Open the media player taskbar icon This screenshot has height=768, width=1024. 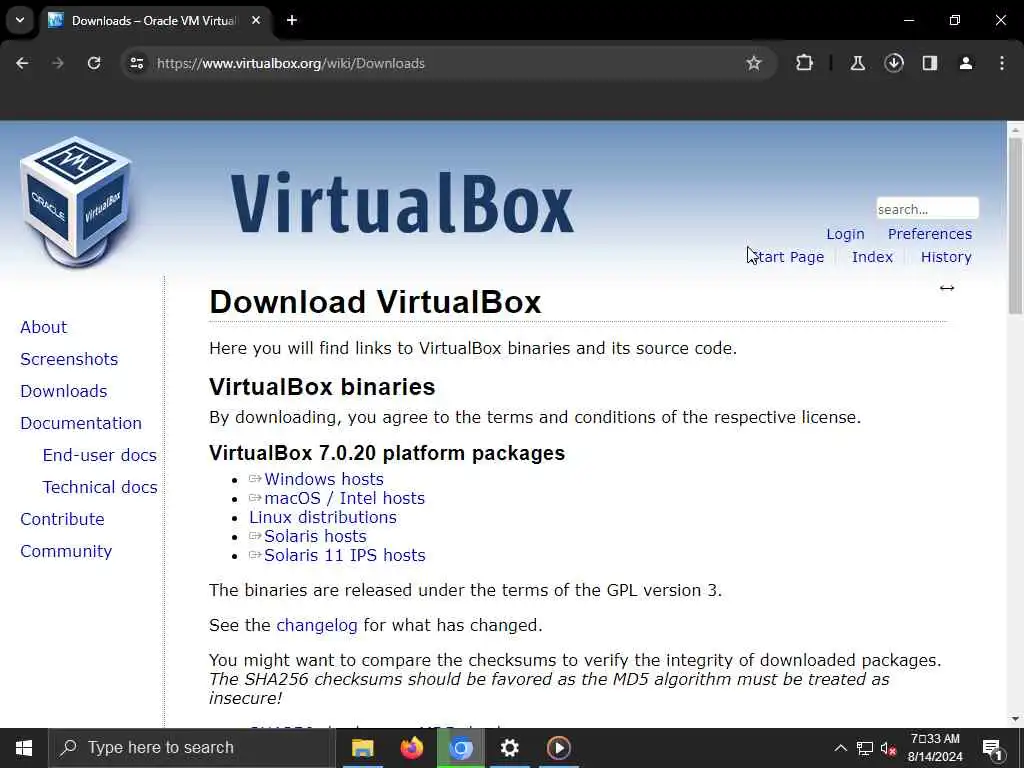(558, 748)
